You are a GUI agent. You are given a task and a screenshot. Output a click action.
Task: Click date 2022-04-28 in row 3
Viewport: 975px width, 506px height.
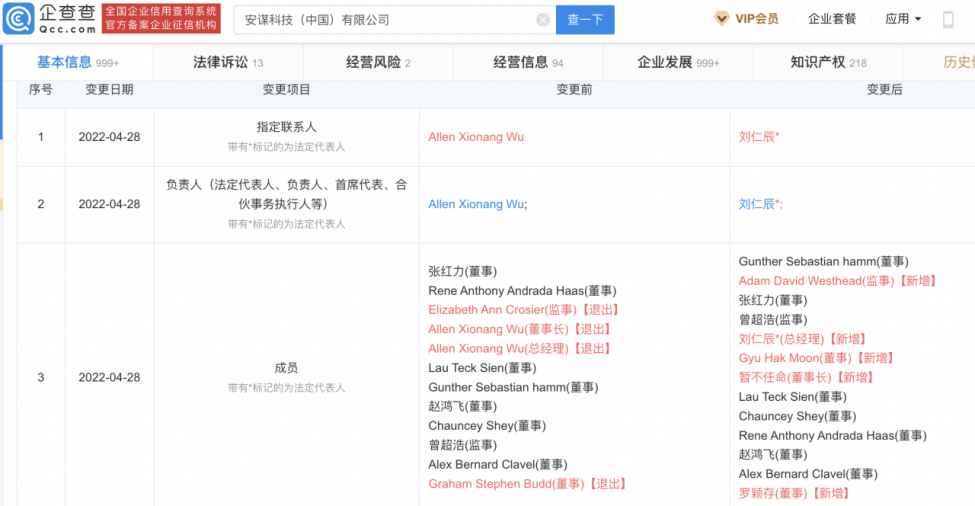coord(109,377)
